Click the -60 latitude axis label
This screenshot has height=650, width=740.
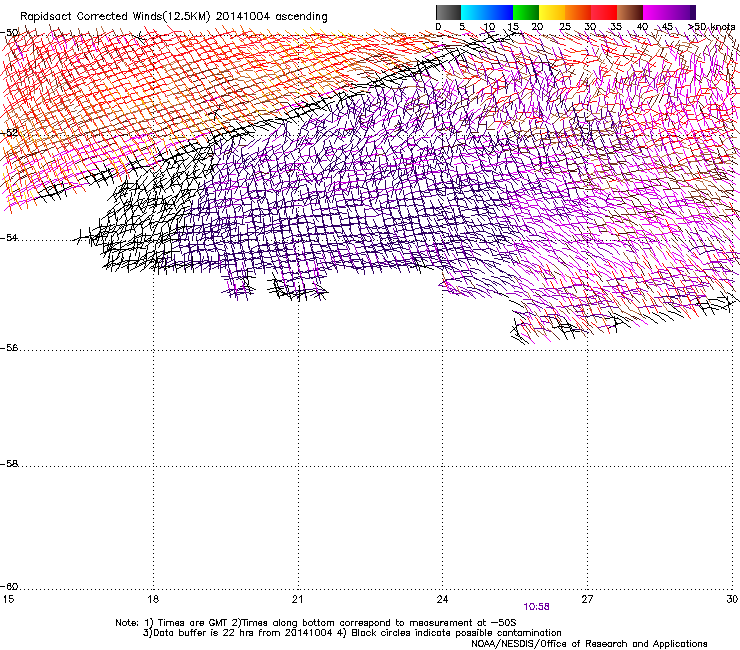(x=9, y=586)
